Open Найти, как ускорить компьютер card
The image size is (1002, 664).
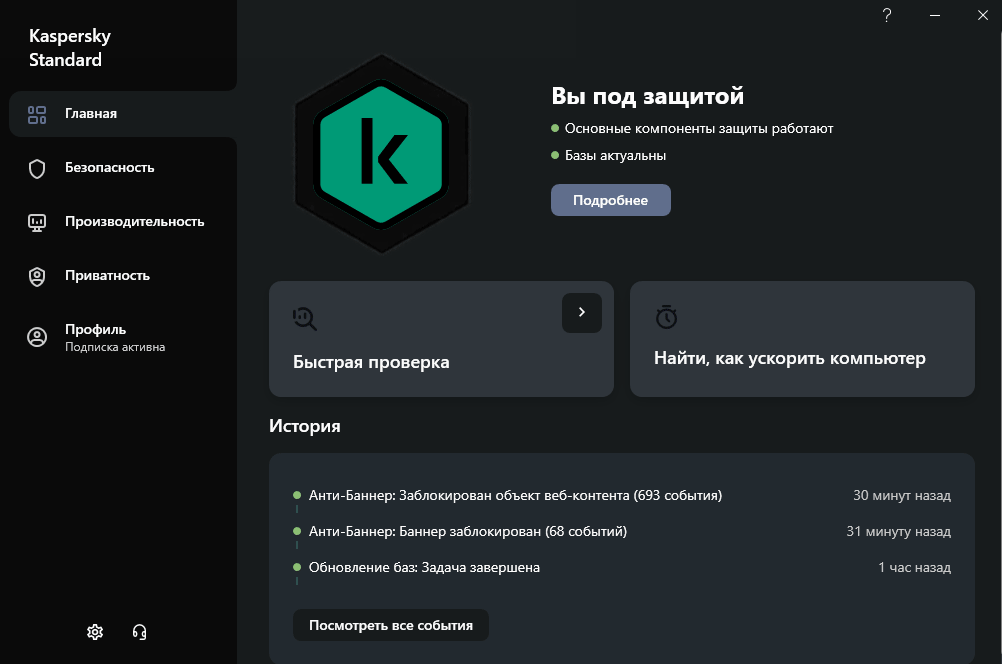coord(802,339)
